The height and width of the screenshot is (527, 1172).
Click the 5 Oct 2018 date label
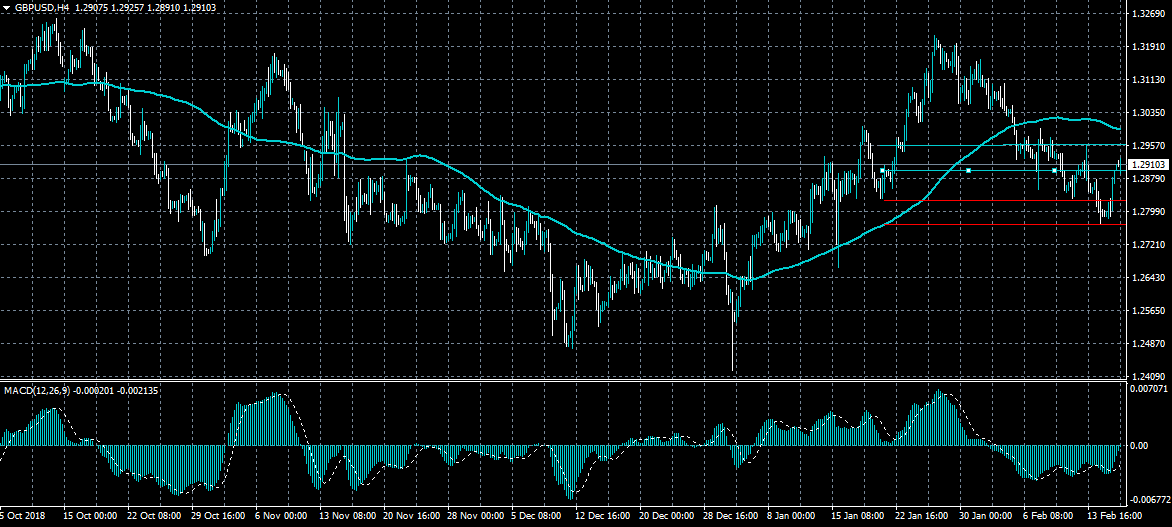(25, 517)
